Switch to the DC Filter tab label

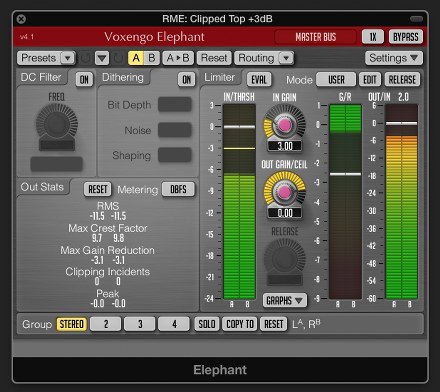click(x=41, y=77)
